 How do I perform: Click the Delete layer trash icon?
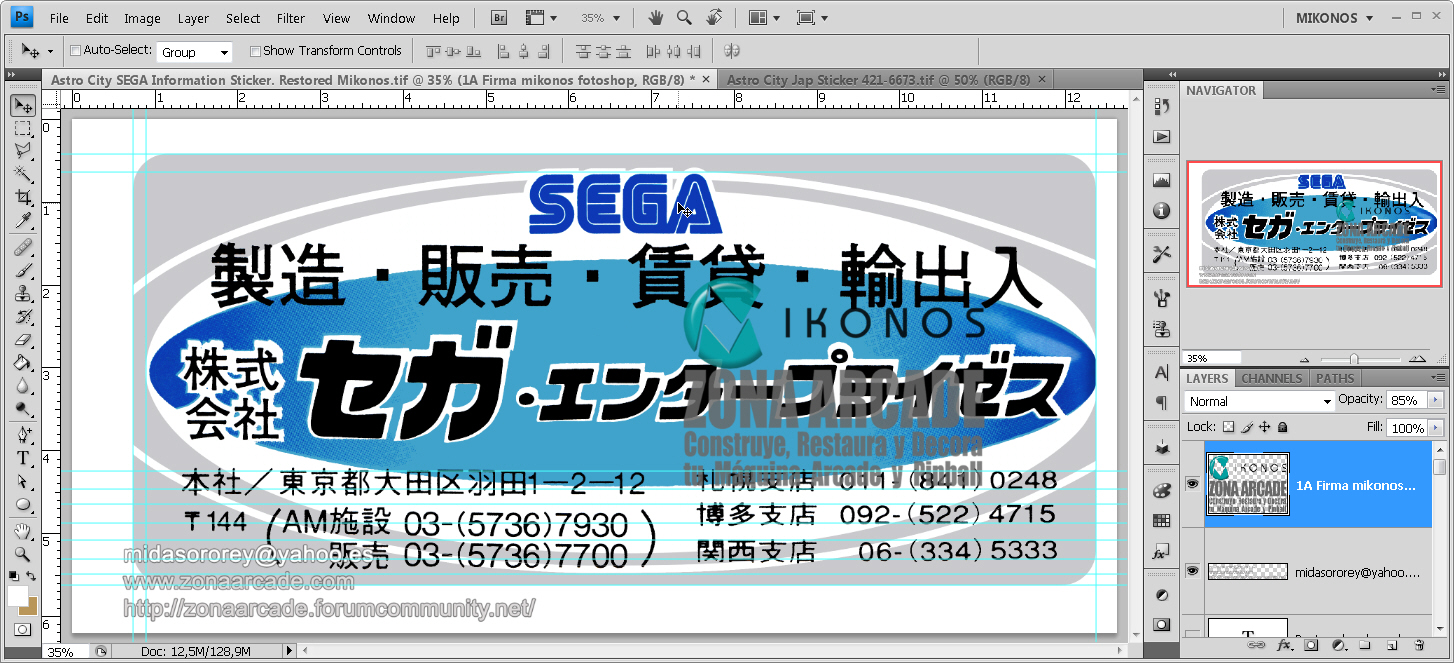coord(1419,645)
